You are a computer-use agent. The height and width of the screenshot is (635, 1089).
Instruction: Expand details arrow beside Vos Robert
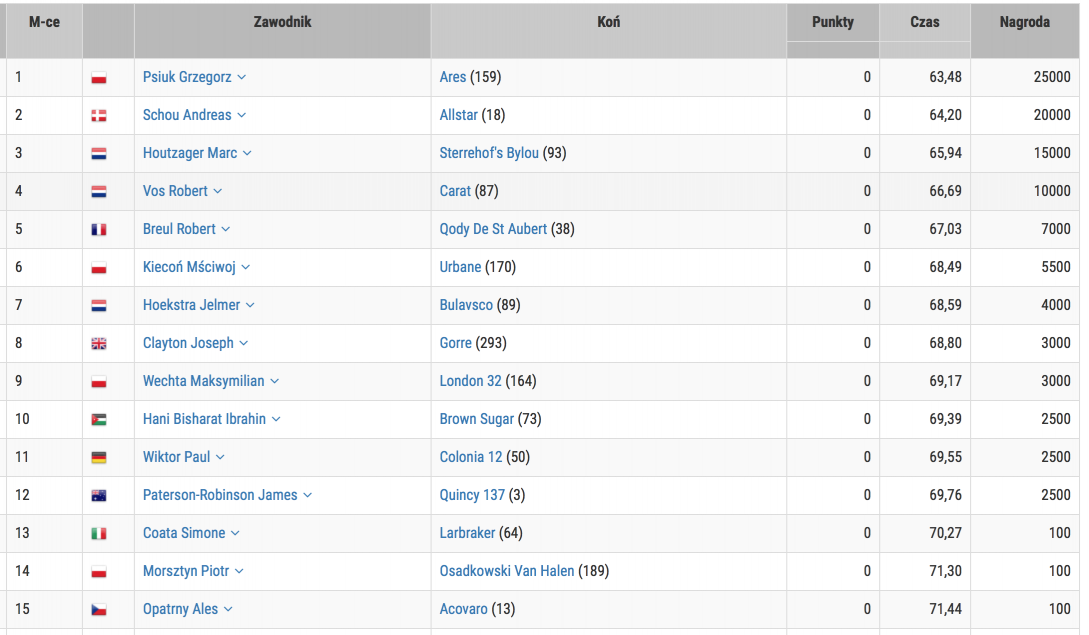click(x=218, y=192)
